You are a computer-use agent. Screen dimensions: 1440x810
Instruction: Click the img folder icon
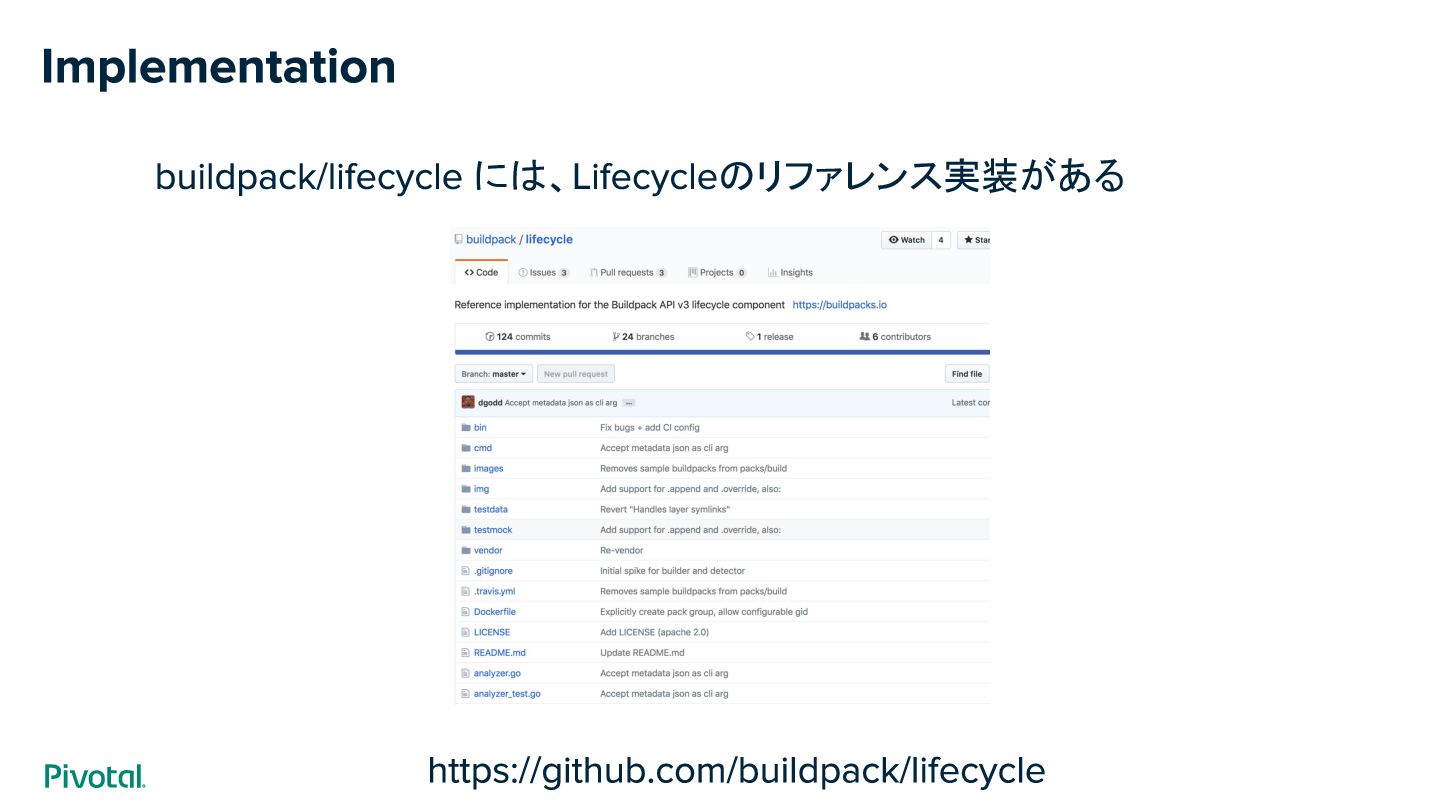[466, 489]
